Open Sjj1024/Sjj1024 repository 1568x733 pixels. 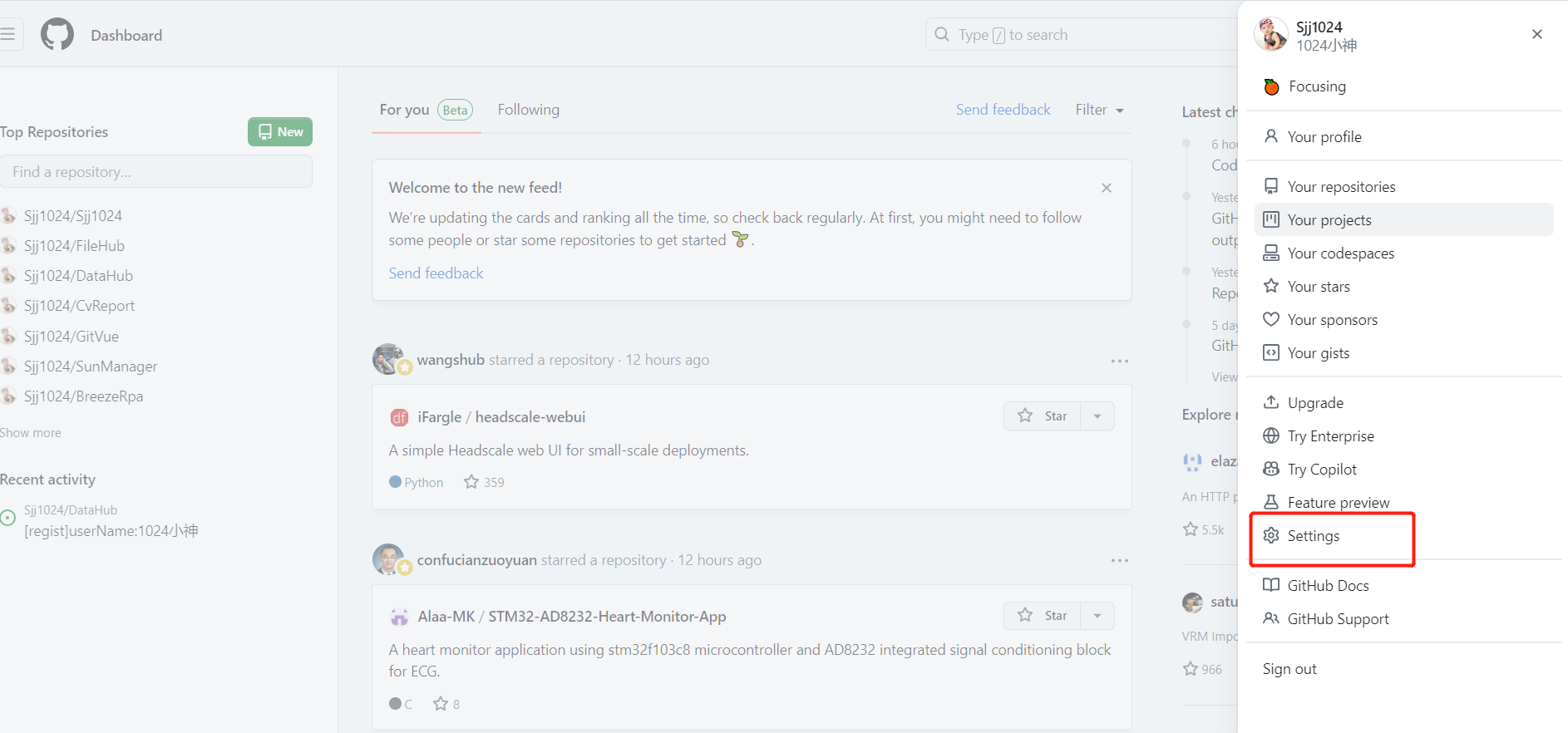tap(73, 216)
